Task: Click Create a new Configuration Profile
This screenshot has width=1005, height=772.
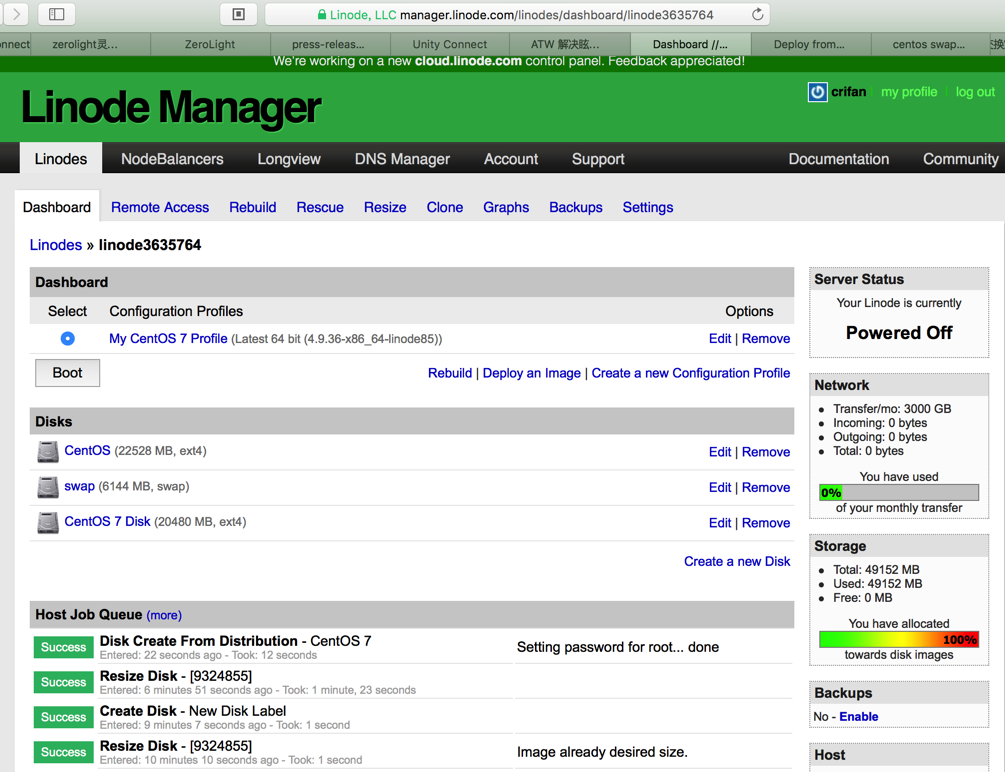Action: click(691, 373)
